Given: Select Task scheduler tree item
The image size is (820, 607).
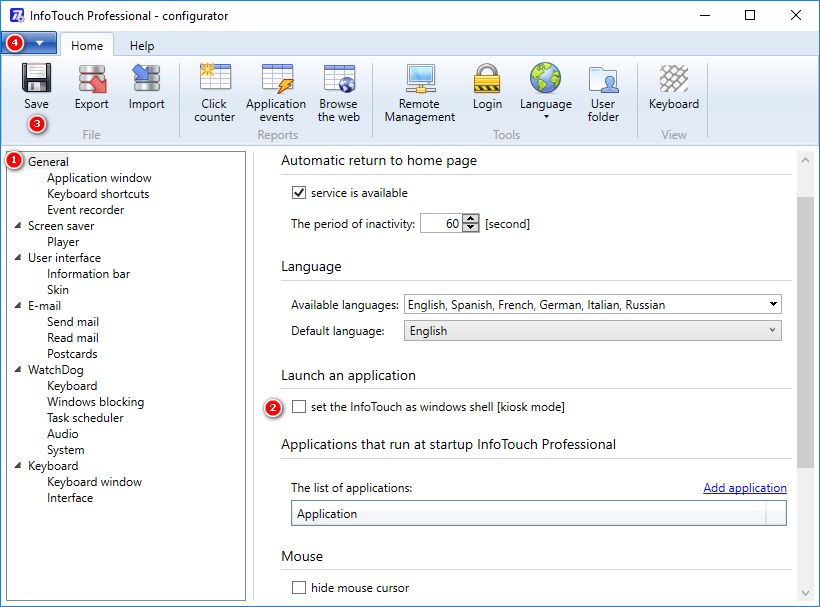Looking at the screenshot, I should coord(85,418).
